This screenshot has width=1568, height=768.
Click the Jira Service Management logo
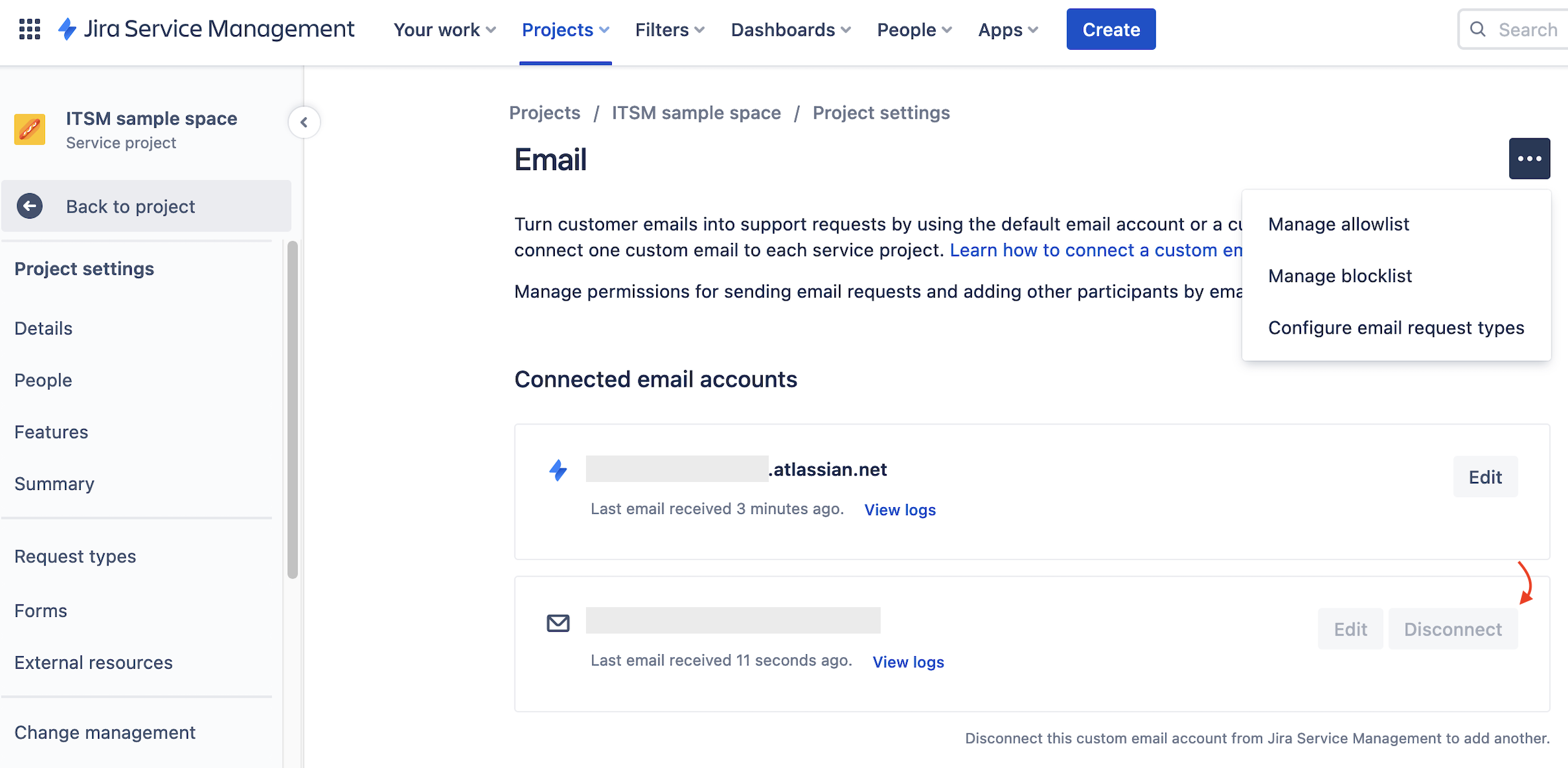click(x=207, y=29)
